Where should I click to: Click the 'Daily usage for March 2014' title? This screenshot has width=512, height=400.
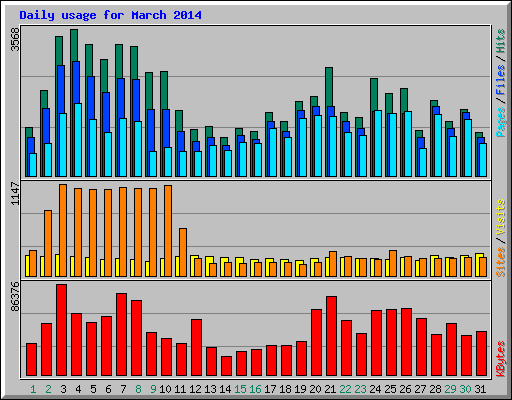pos(110,15)
